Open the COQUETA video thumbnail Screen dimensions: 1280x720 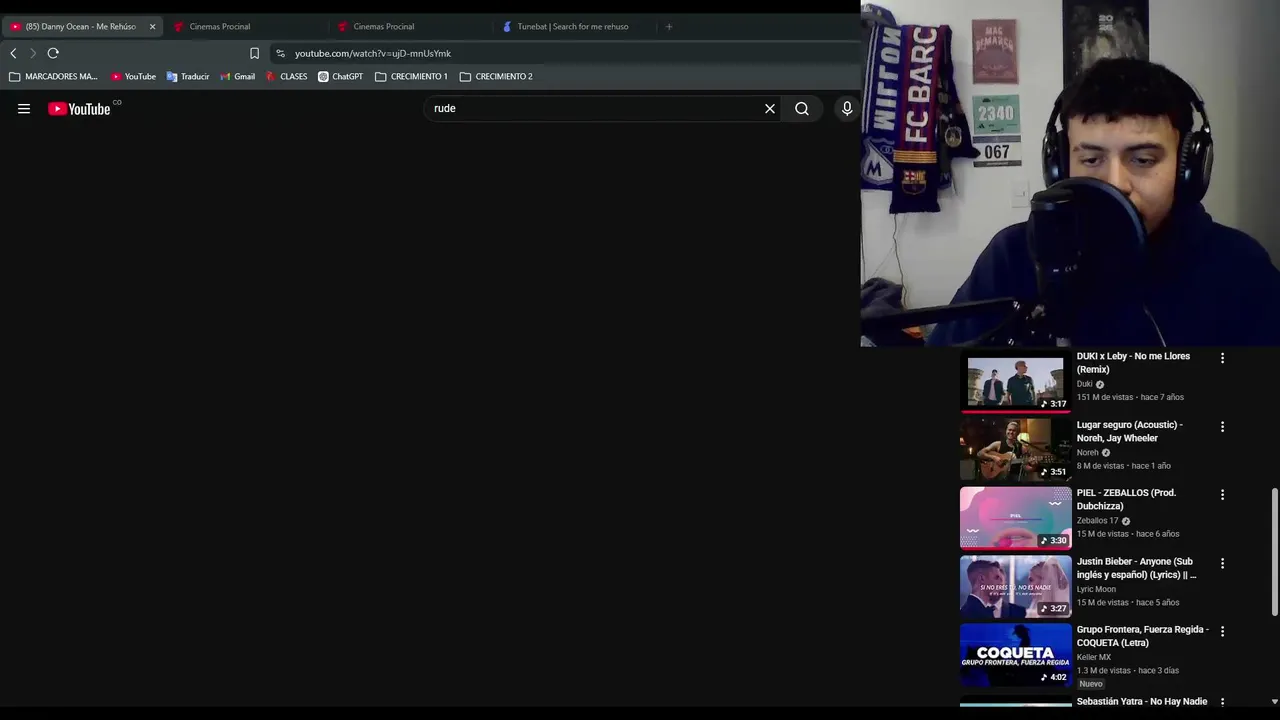point(1015,655)
